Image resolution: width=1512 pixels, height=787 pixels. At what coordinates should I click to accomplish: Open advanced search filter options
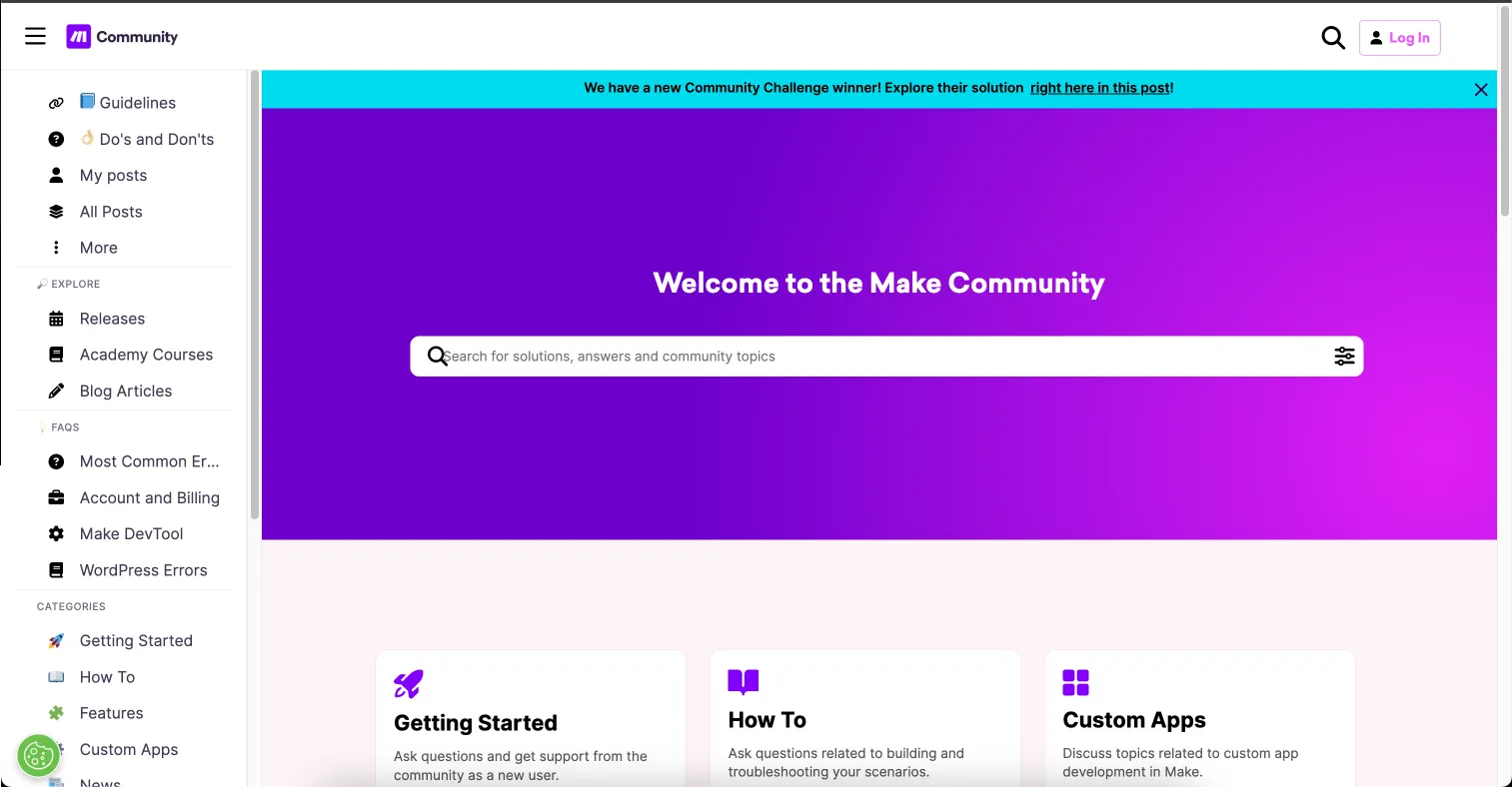point(1344,357)
